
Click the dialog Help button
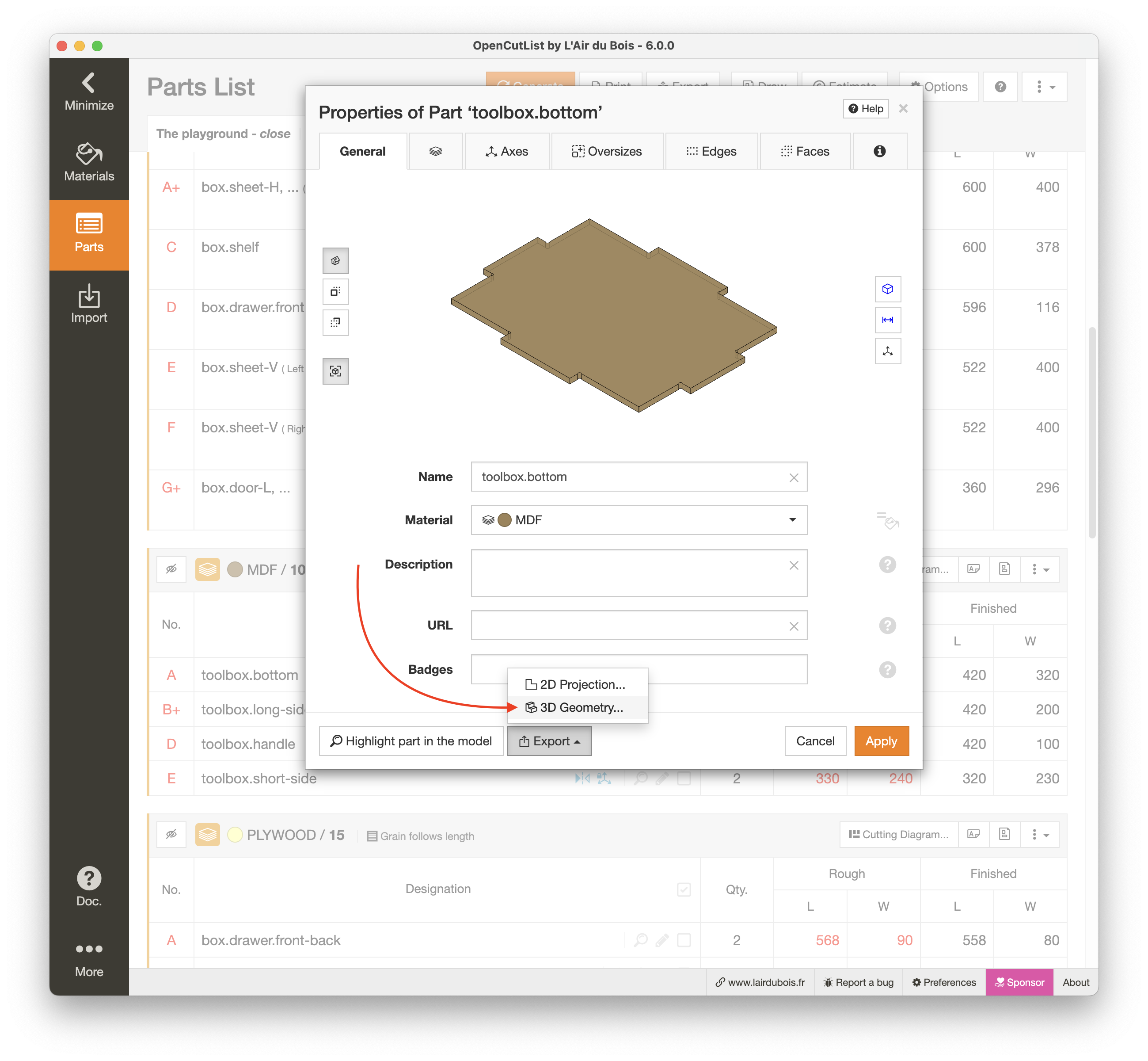[x=866, y=108]
